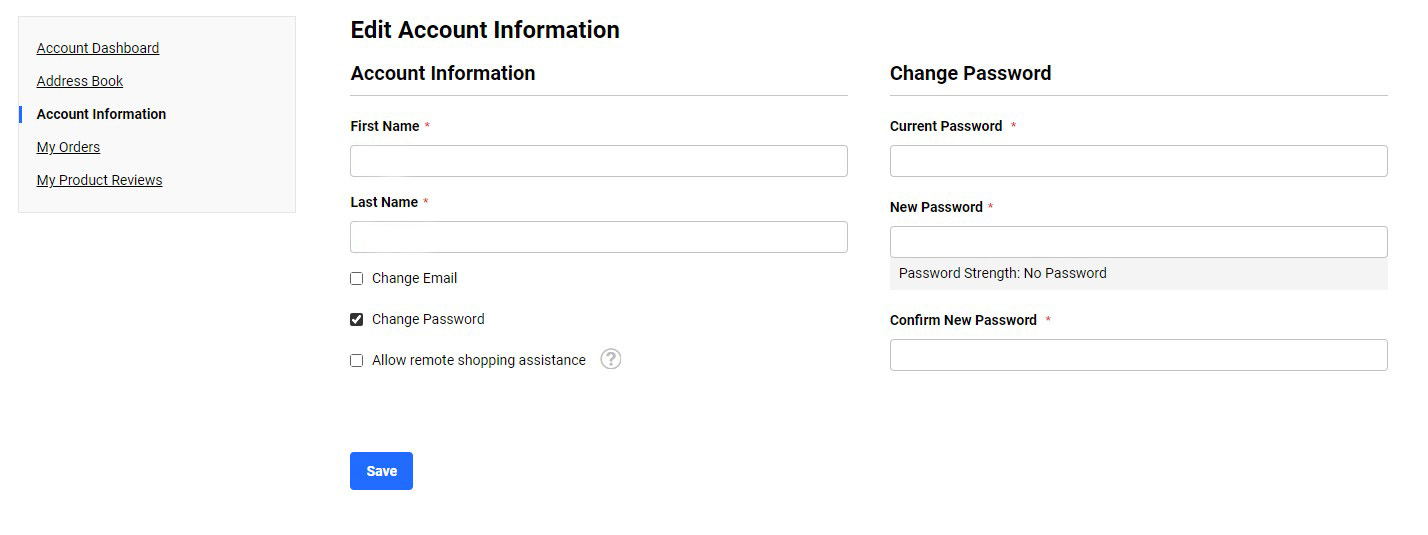Open the My Orders page
The image size is (1428, 535).
point(68,147)
